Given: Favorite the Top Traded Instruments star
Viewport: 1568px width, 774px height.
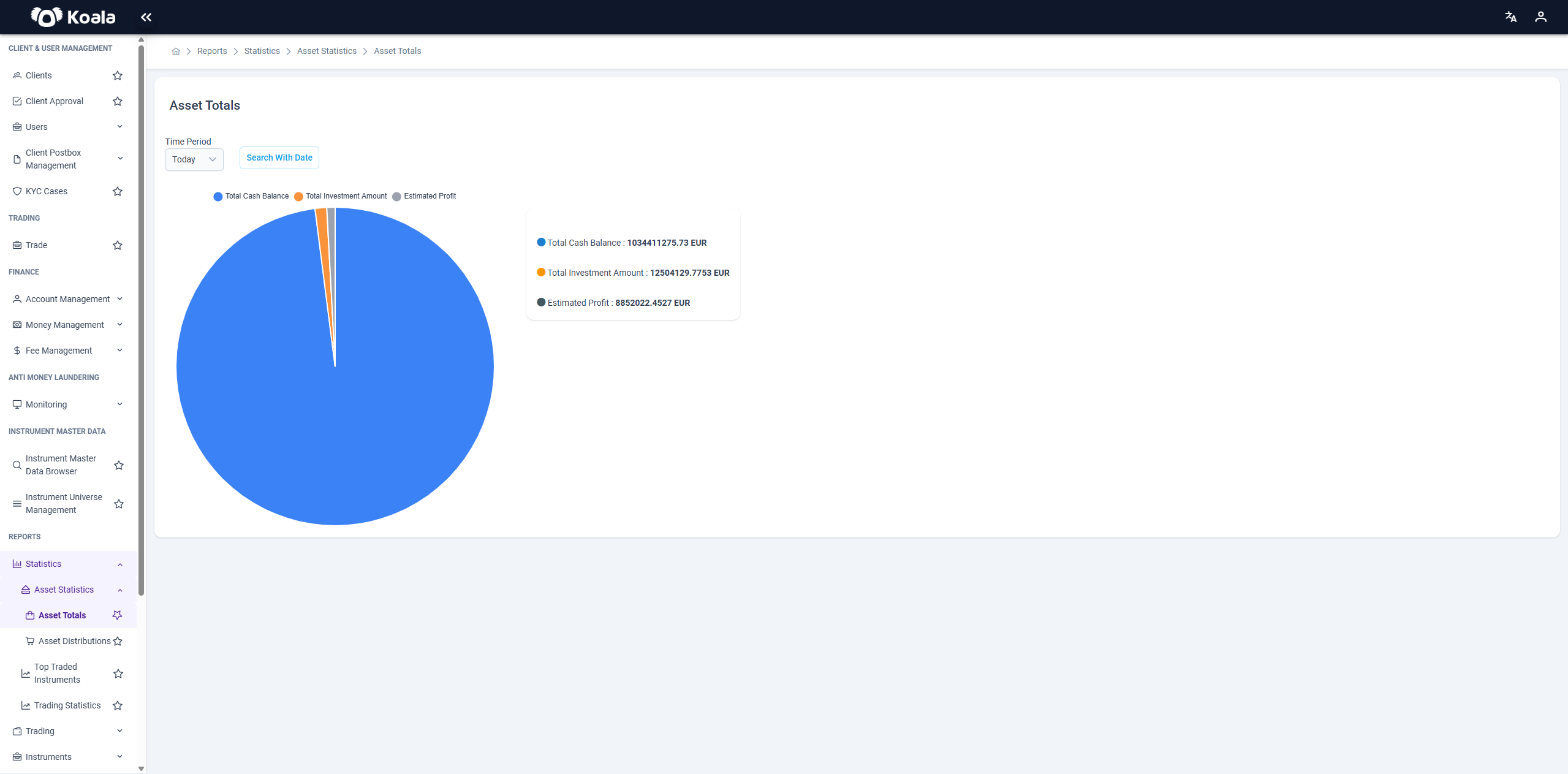Looking at the screenshot, I should pyautogui.click(x=118, y=673).
